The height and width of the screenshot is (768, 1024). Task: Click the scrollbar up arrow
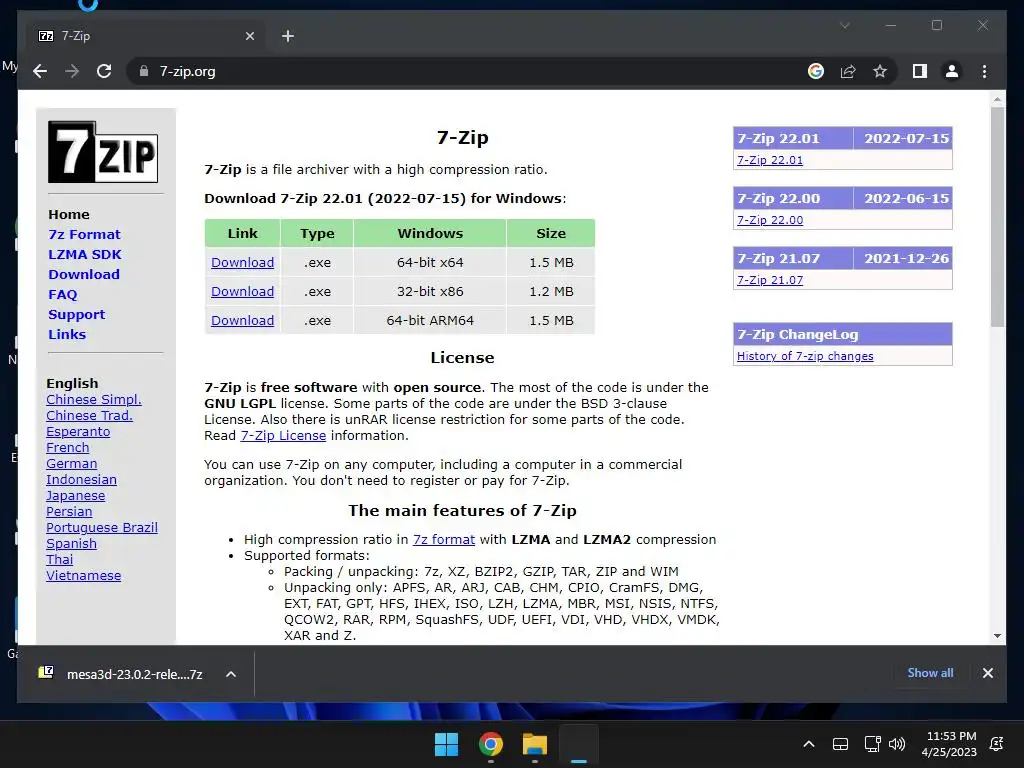click(x=997, y=99)
